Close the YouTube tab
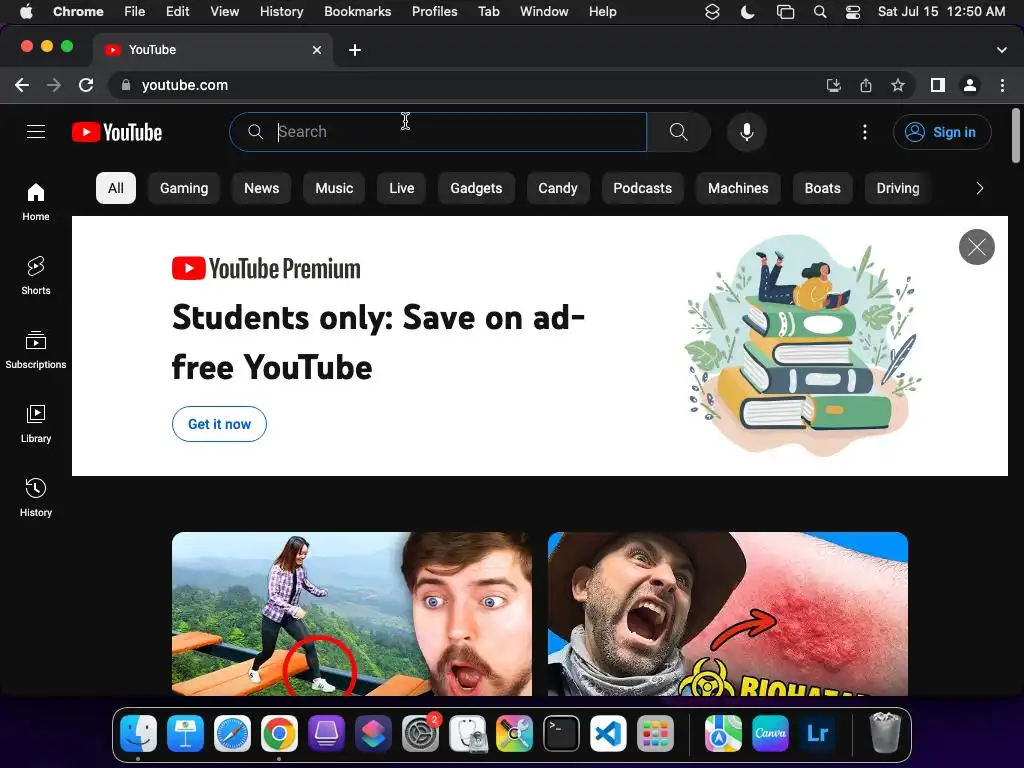The image size is (1024, 768). pos(317,50)
